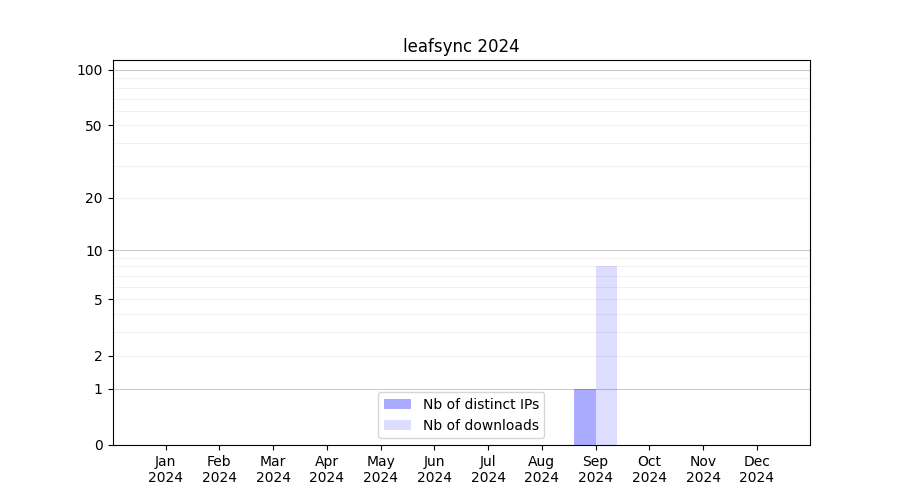Screen dimensions: 900x500
Task: Click the Dec 2024 x-axis label
Action: [x=756, y=469]
